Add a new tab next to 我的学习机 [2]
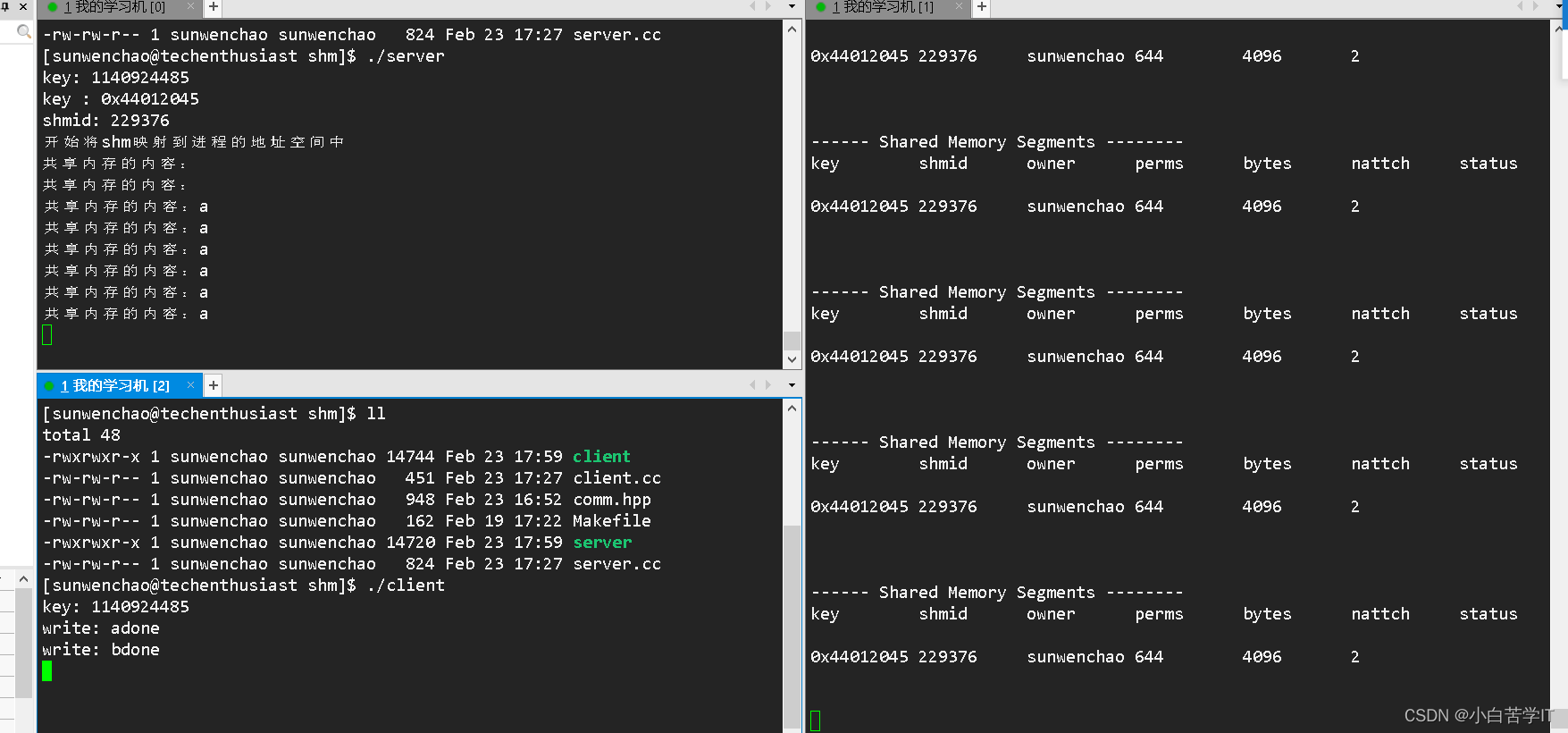Screen dimensions: 1568x733 coord(213,385)
